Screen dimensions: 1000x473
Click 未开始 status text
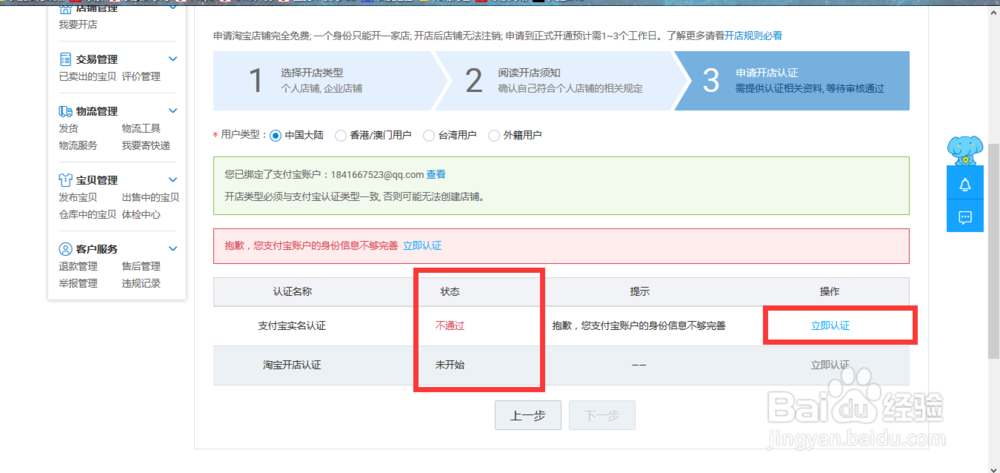tap(450, 365)
